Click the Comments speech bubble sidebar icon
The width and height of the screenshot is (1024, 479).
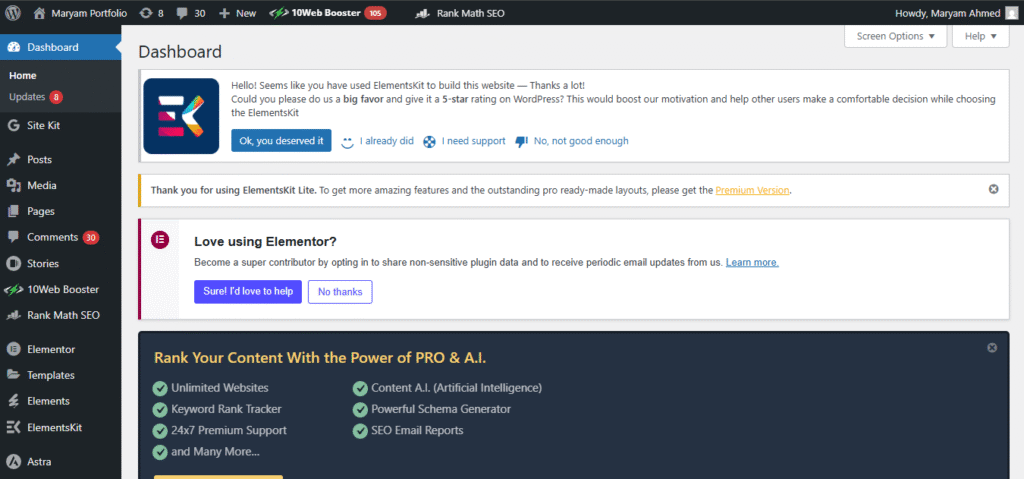pos(13,237)
